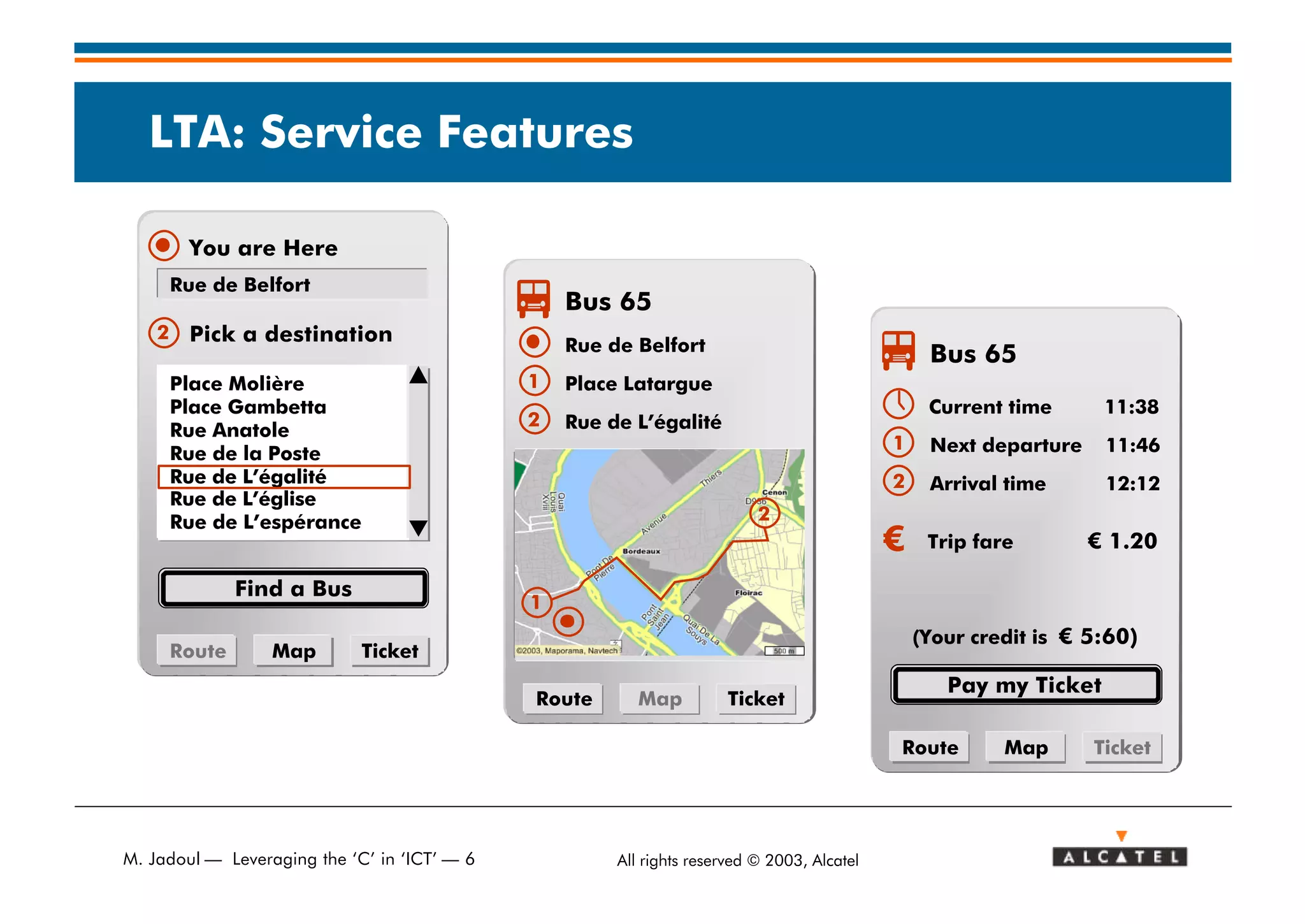Screen dimensions: 1305x924
Task: Click the Trip fare € 1.20 value
Action: [x=1122, y=540]
